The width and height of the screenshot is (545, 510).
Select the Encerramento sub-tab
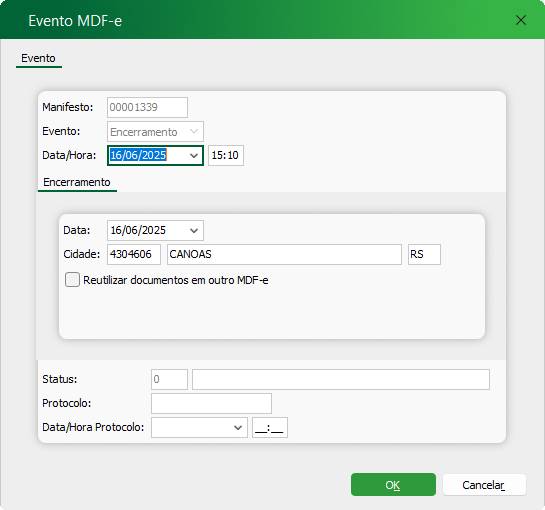coord(77,182)
